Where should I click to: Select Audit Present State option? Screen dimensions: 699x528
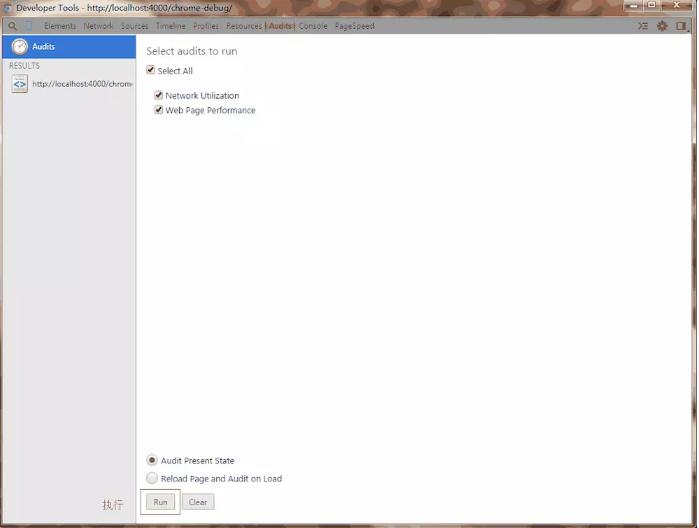[x=152, y=460]
